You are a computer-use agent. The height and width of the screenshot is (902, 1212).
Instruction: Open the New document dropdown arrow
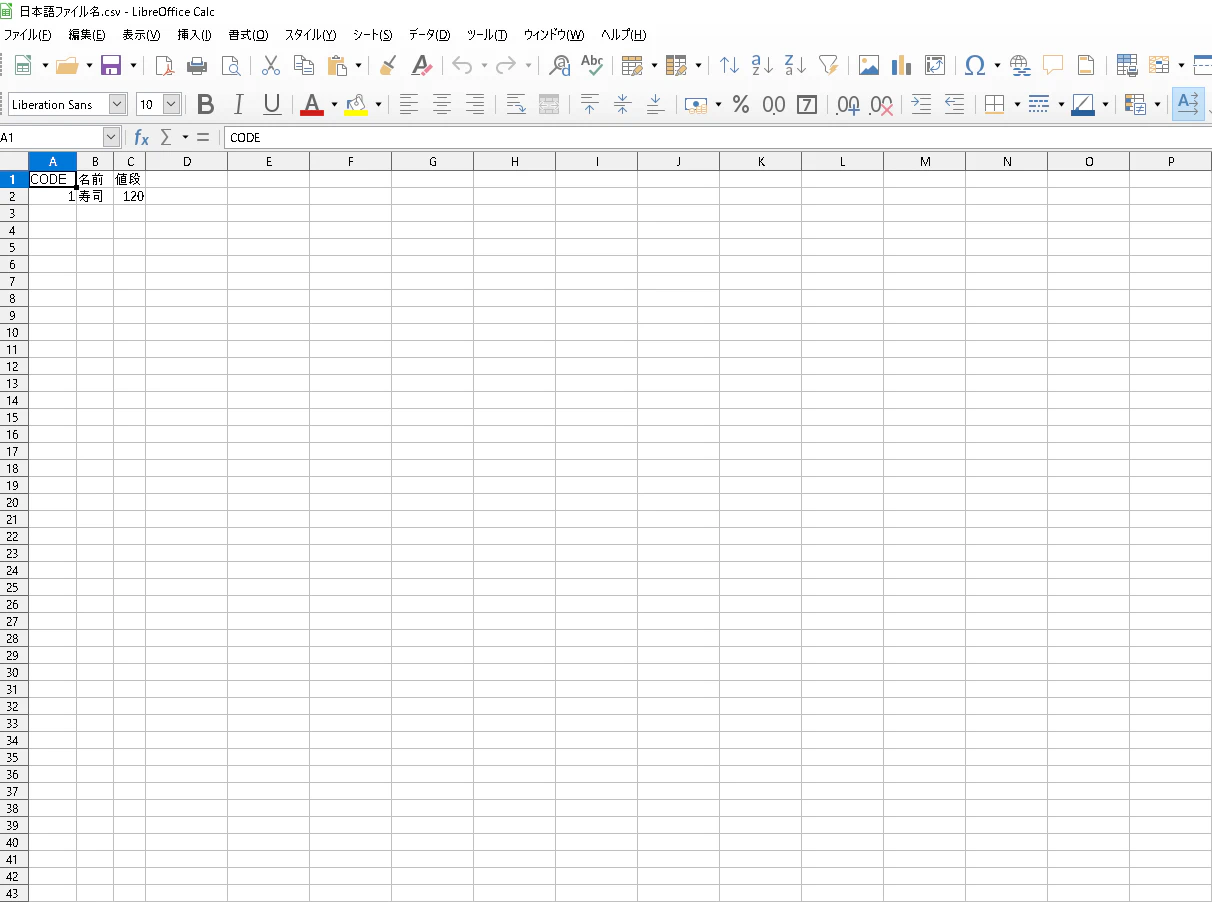point(45,66)
